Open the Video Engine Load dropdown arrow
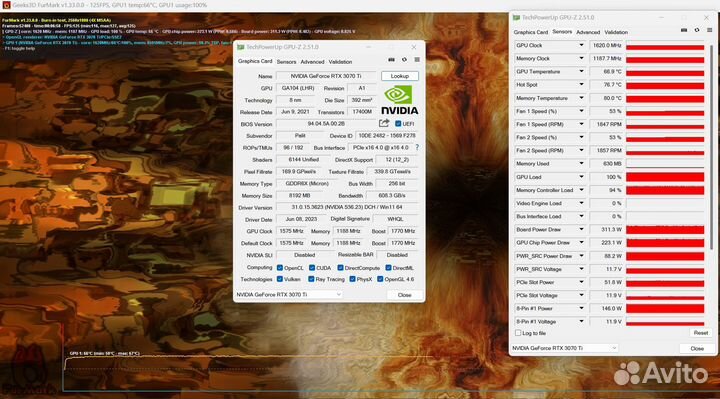The image size is (720, 399). [581, 203]
